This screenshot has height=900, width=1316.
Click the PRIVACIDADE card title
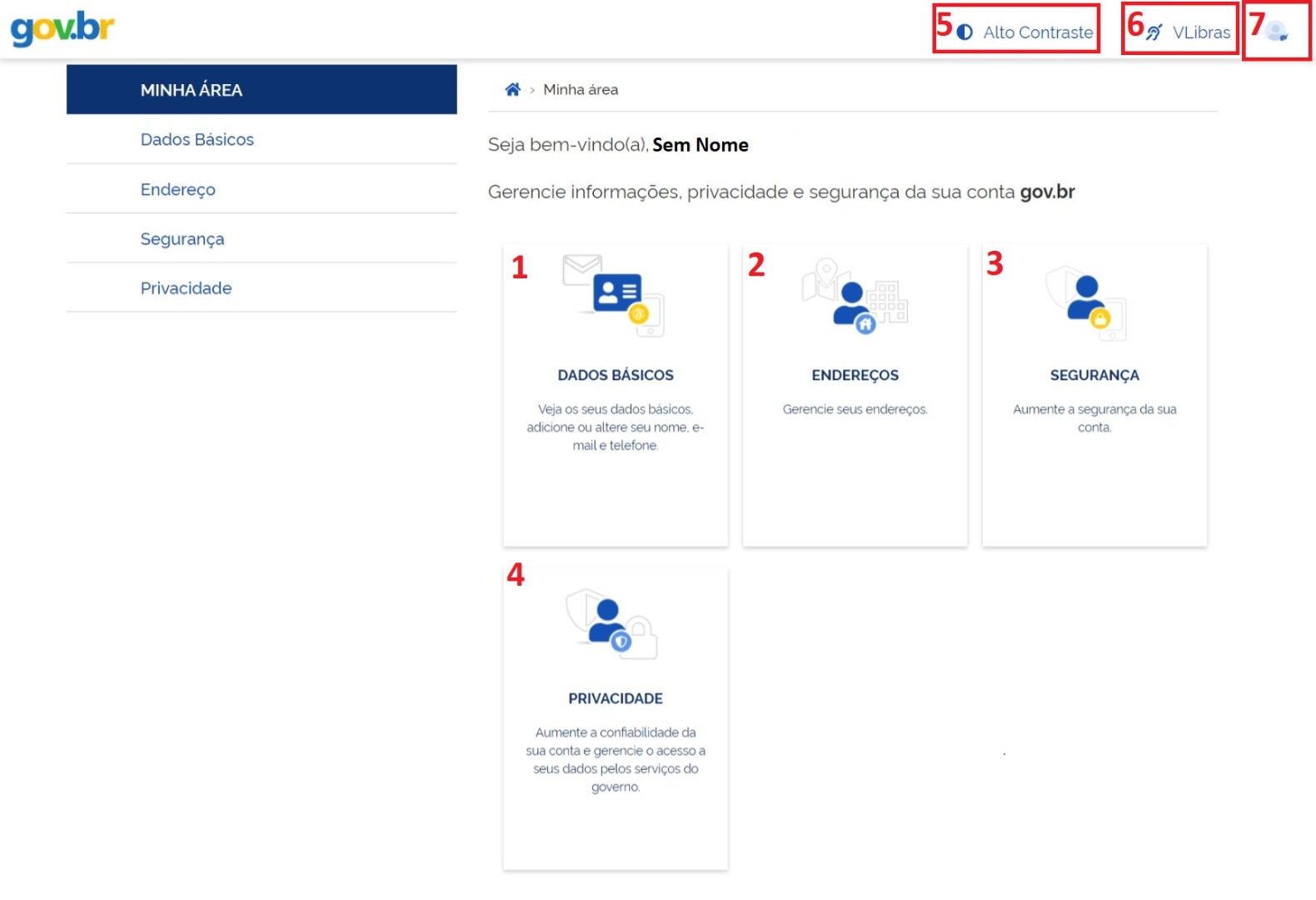coord(616,698)
